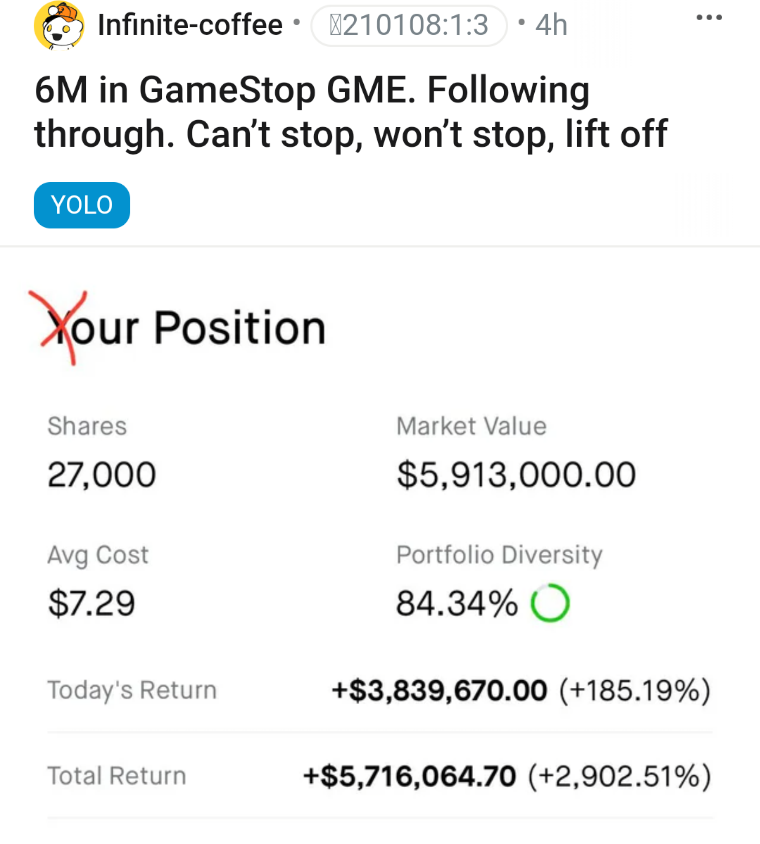Open the three-dot post options menu
The image size is (760, 844).
[x=709, y=17]
